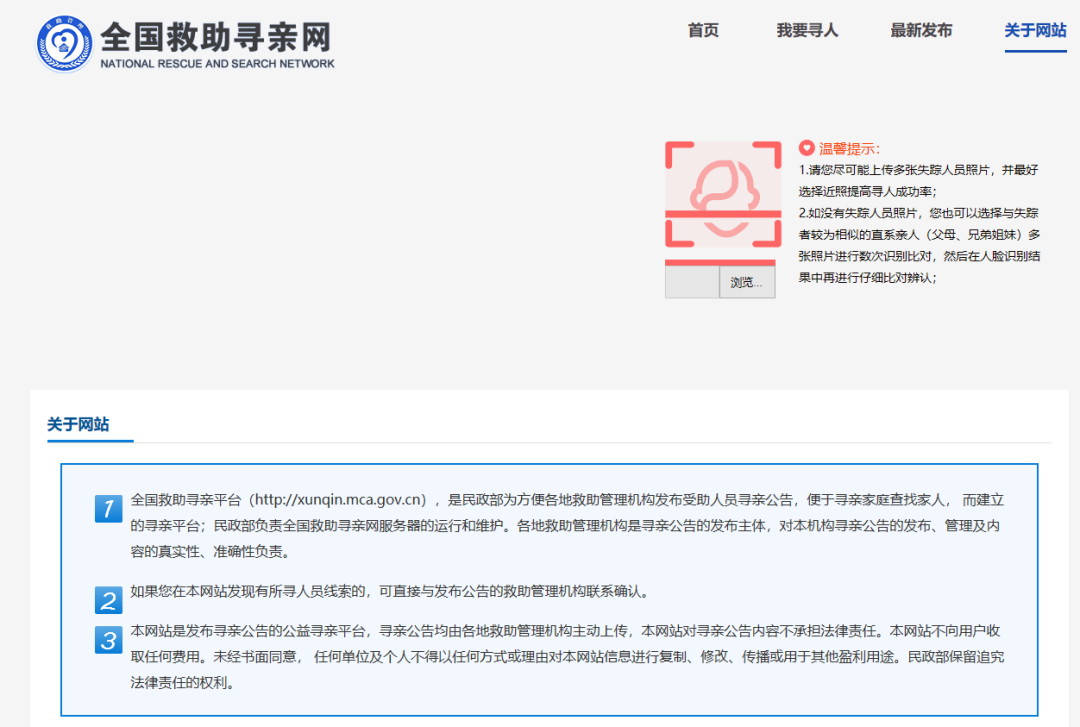The height and width of the screenshot is (727, 1080).
Task: Open 最新发布 in the top navigation
Action: [x=921, y=30]
